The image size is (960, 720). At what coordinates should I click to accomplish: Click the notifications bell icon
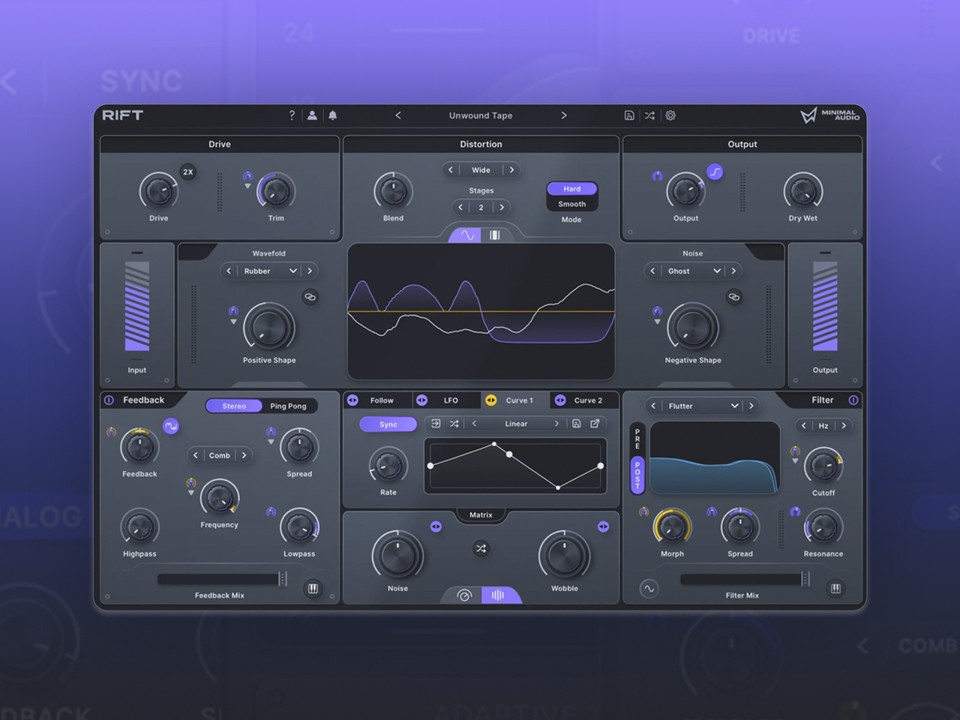click(x=332, y=115)
